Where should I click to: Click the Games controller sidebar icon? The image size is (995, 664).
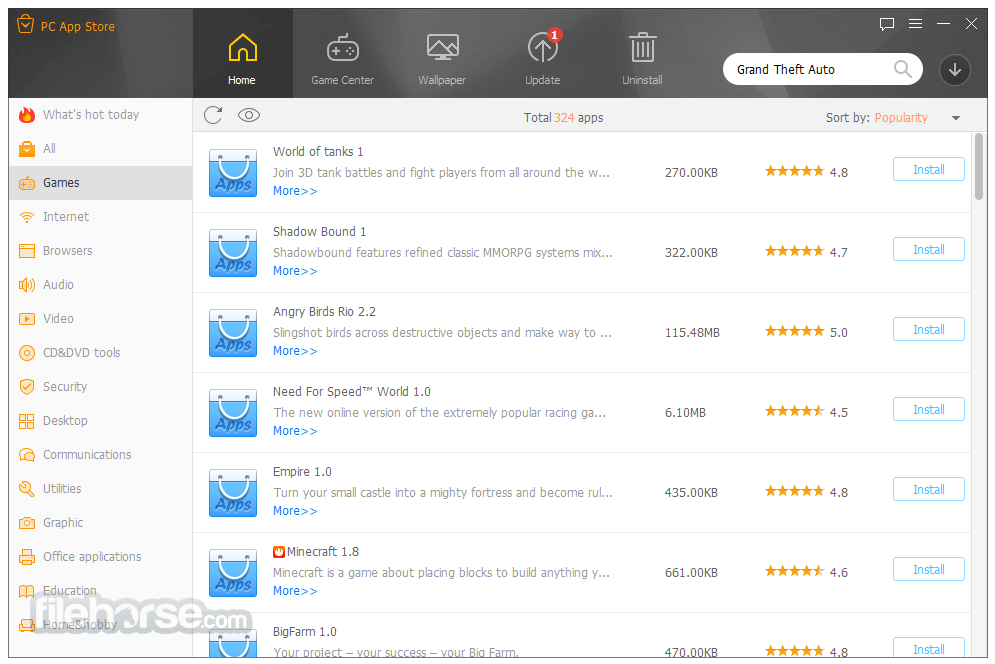pos(27,183)
